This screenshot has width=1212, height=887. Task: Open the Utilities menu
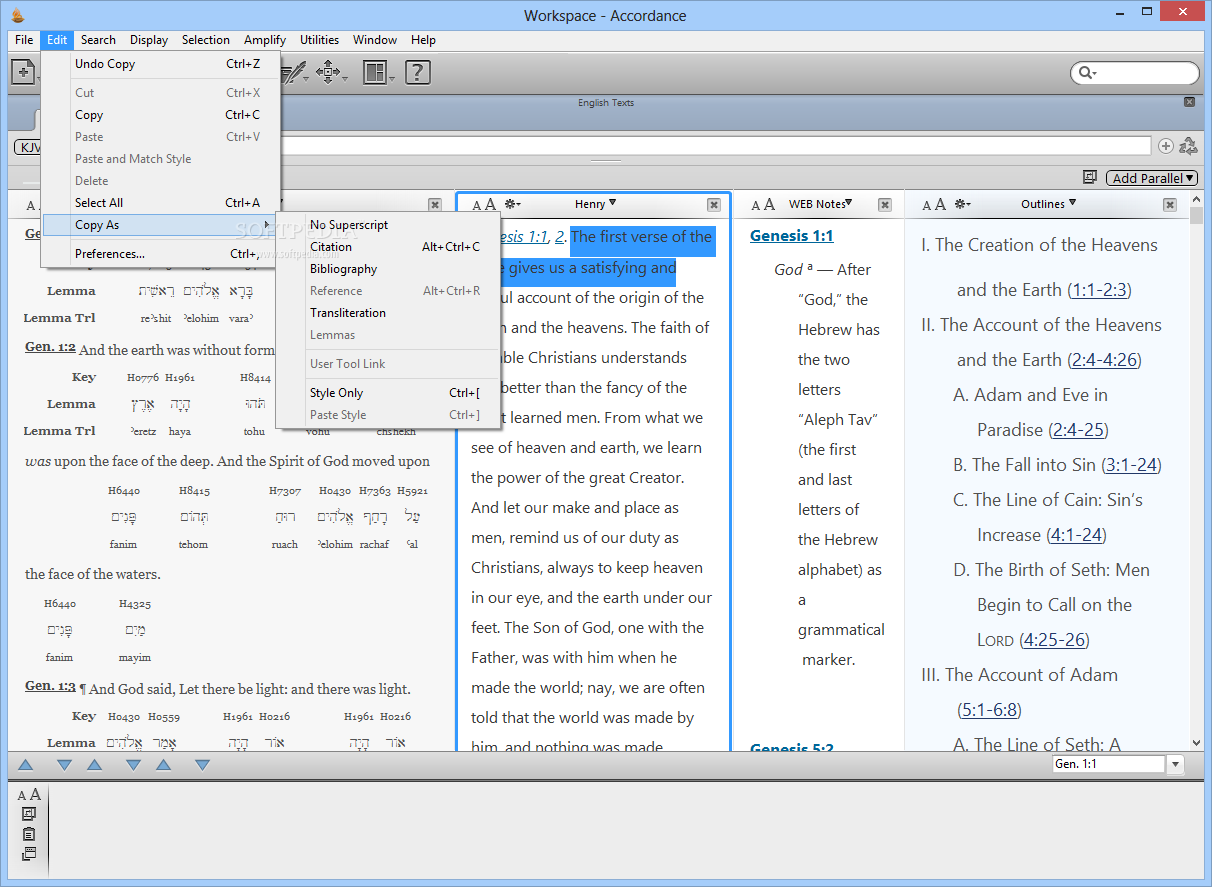pyautogui.click(x=319, y=40)
